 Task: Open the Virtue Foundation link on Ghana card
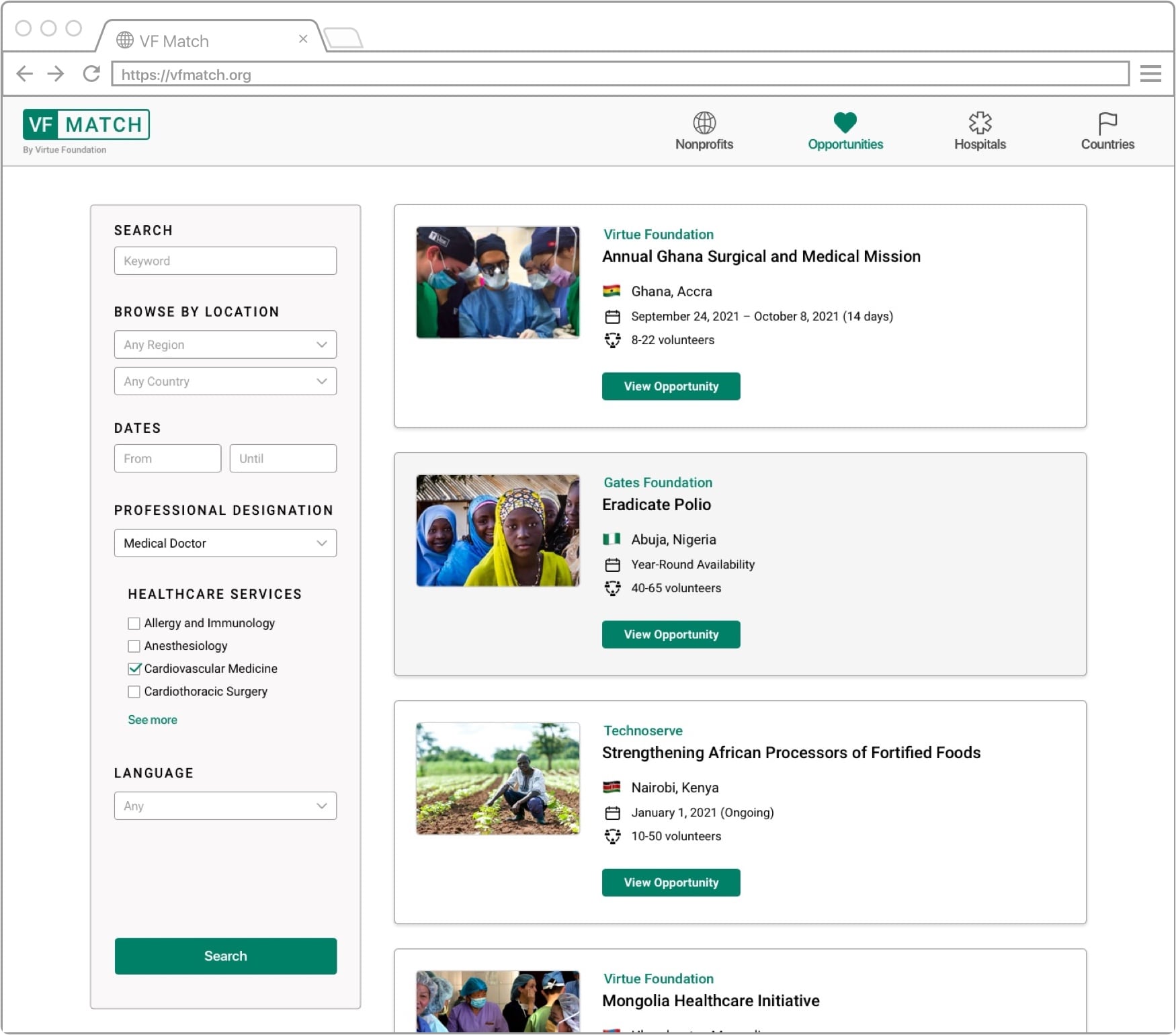click(659, 235)
